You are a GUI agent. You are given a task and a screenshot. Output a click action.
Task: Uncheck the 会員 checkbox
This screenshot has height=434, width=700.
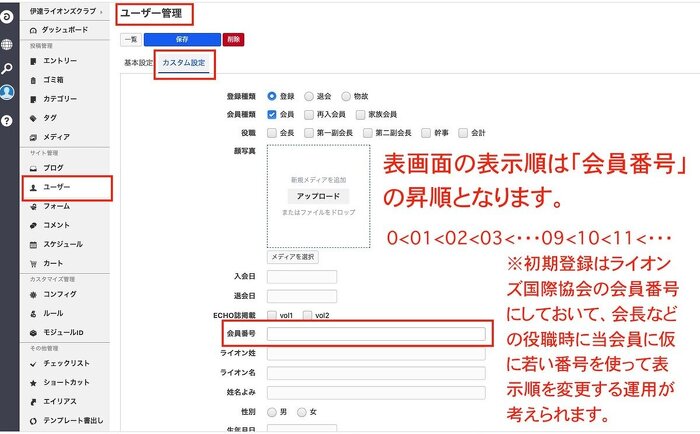click(x=272, y=114)
